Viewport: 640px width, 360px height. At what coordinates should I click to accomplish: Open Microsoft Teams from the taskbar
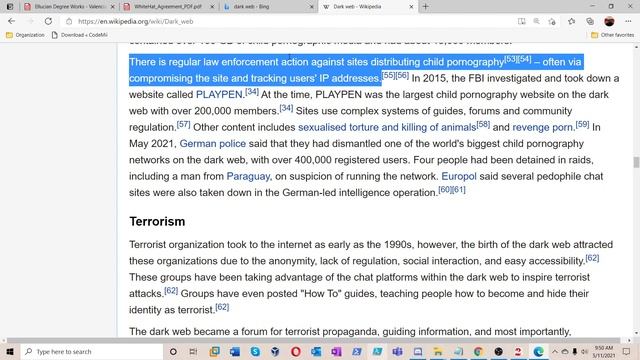[x=397, y=351]
